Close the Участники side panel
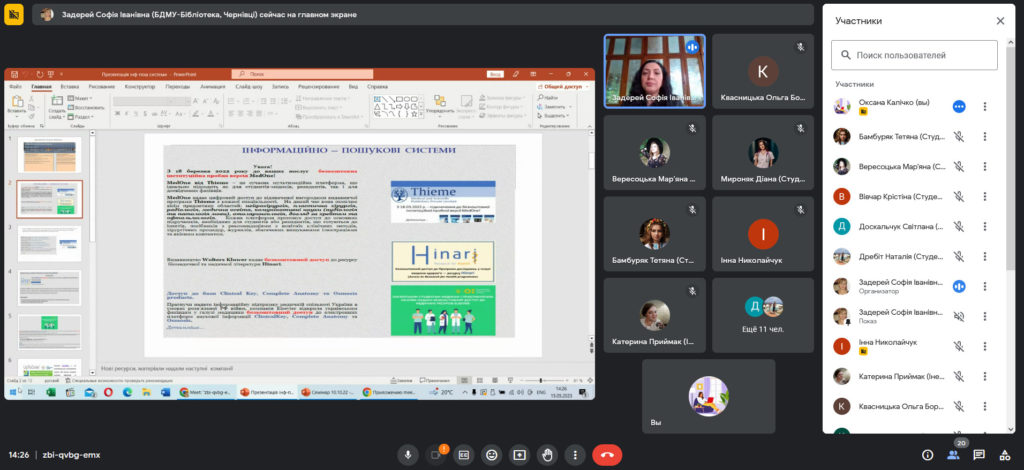This screenshot has width=1024, height=470. pyautogui.click(x=1000, y=20)
